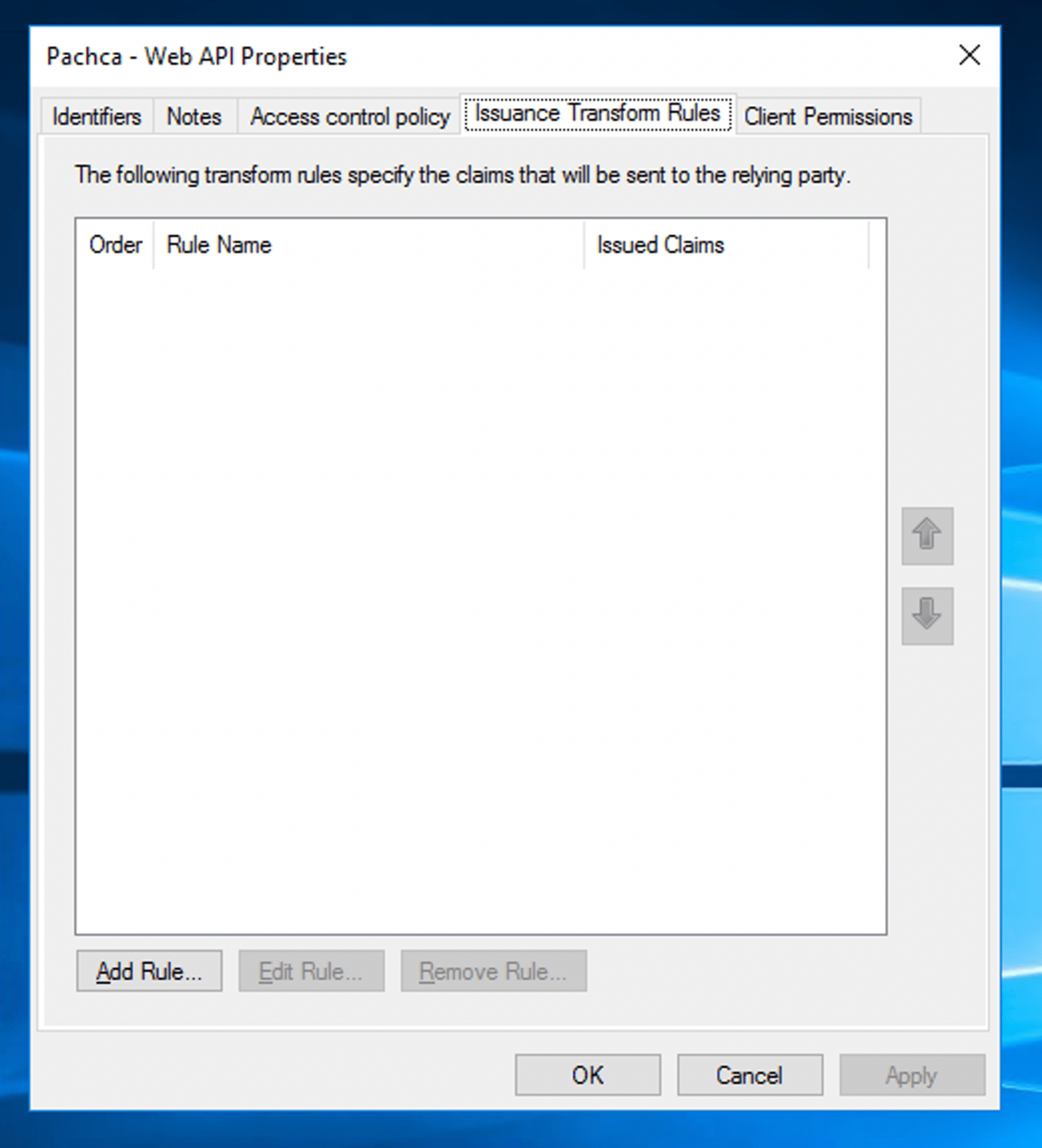Confirm the dialog with OK

click(x=588, y=1075)
